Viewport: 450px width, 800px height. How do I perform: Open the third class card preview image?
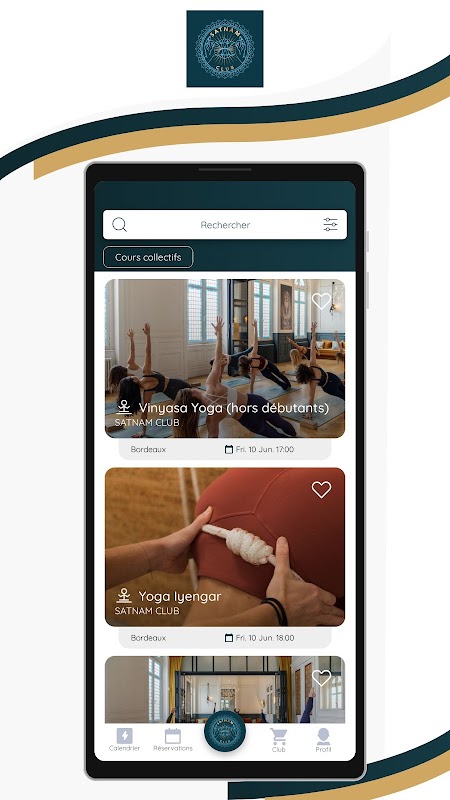coord(225,689)
